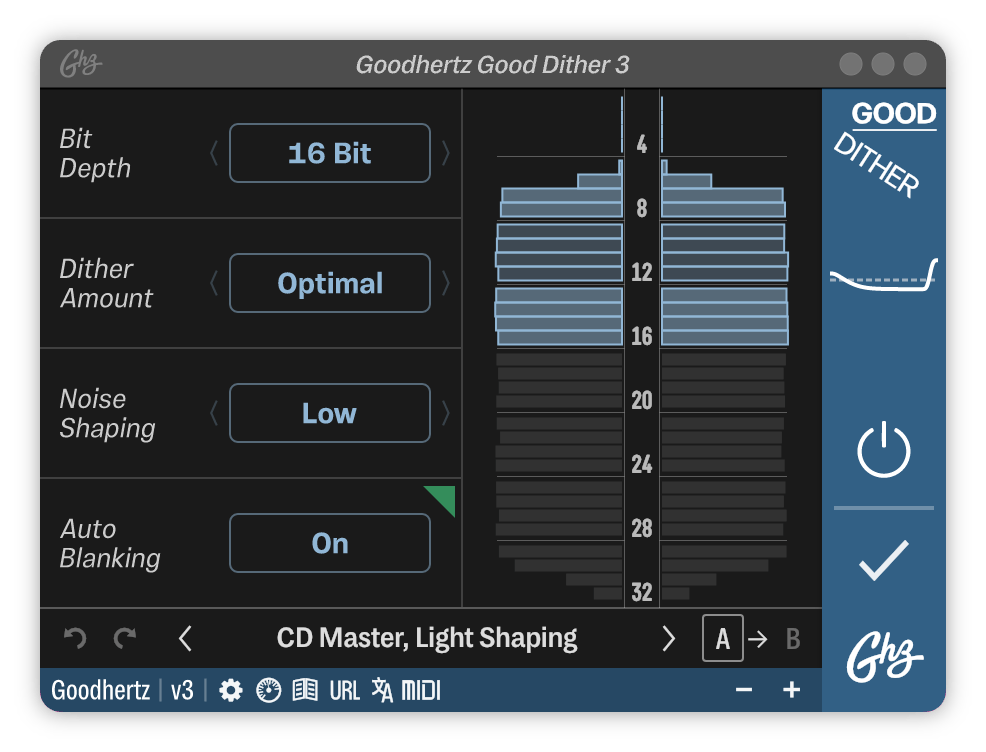
Task: Click the MIDI mapping icon
Action: coord(423,690)
